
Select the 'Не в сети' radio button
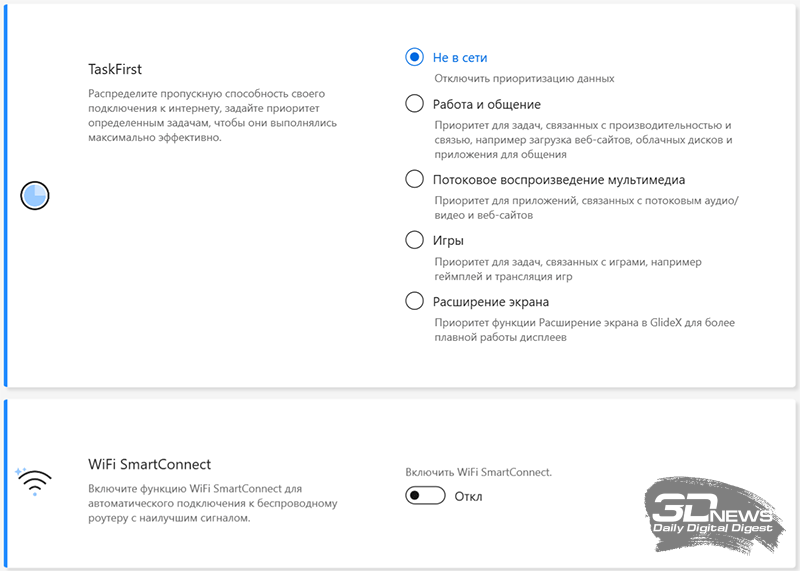(414, 57)
